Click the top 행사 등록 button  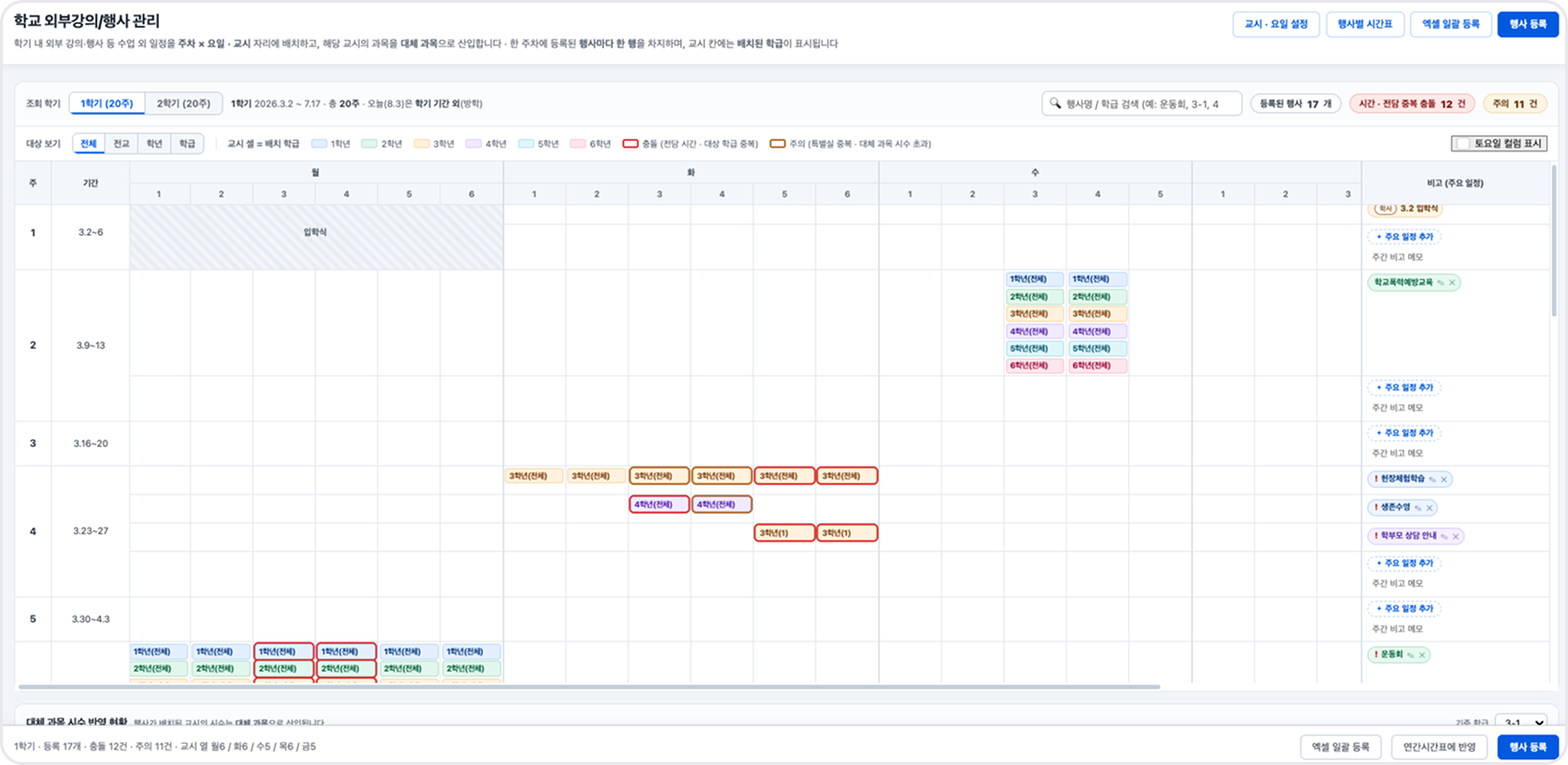pos(1528,24)
